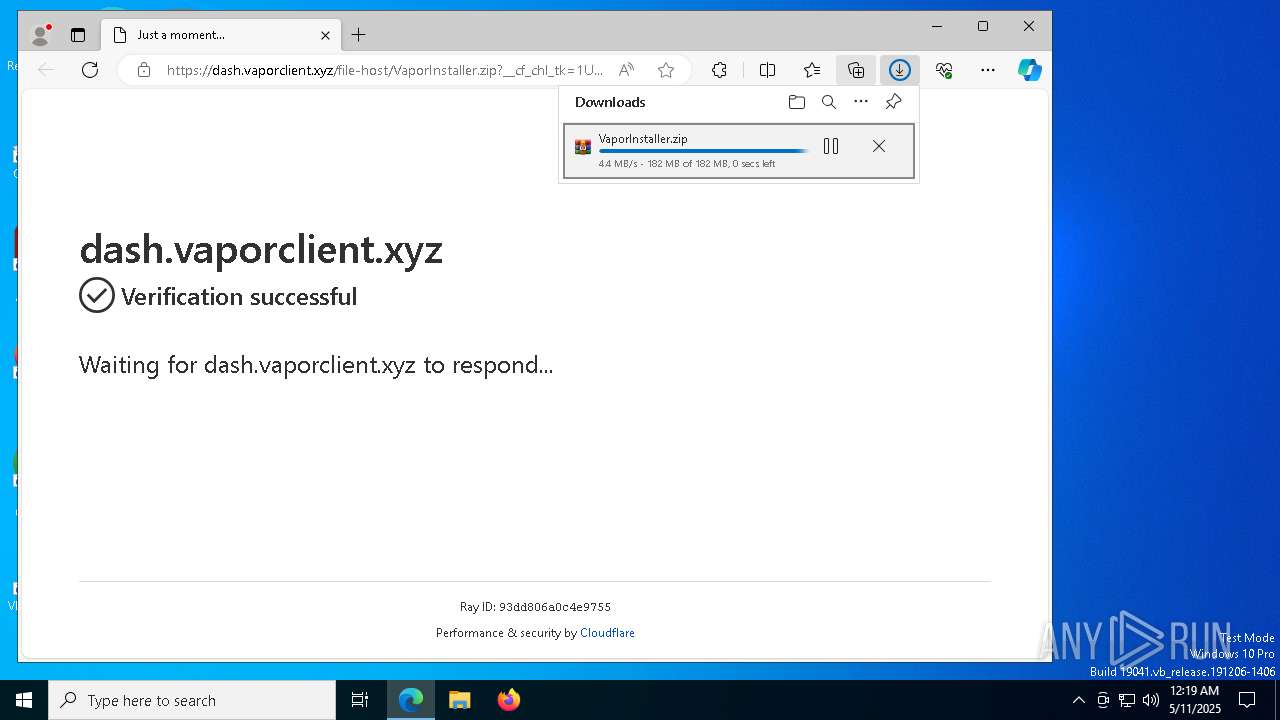Image resolution: width=1280 pixels, height=720 pixels.
Task: Refresh the page
Action: (90, 70)
